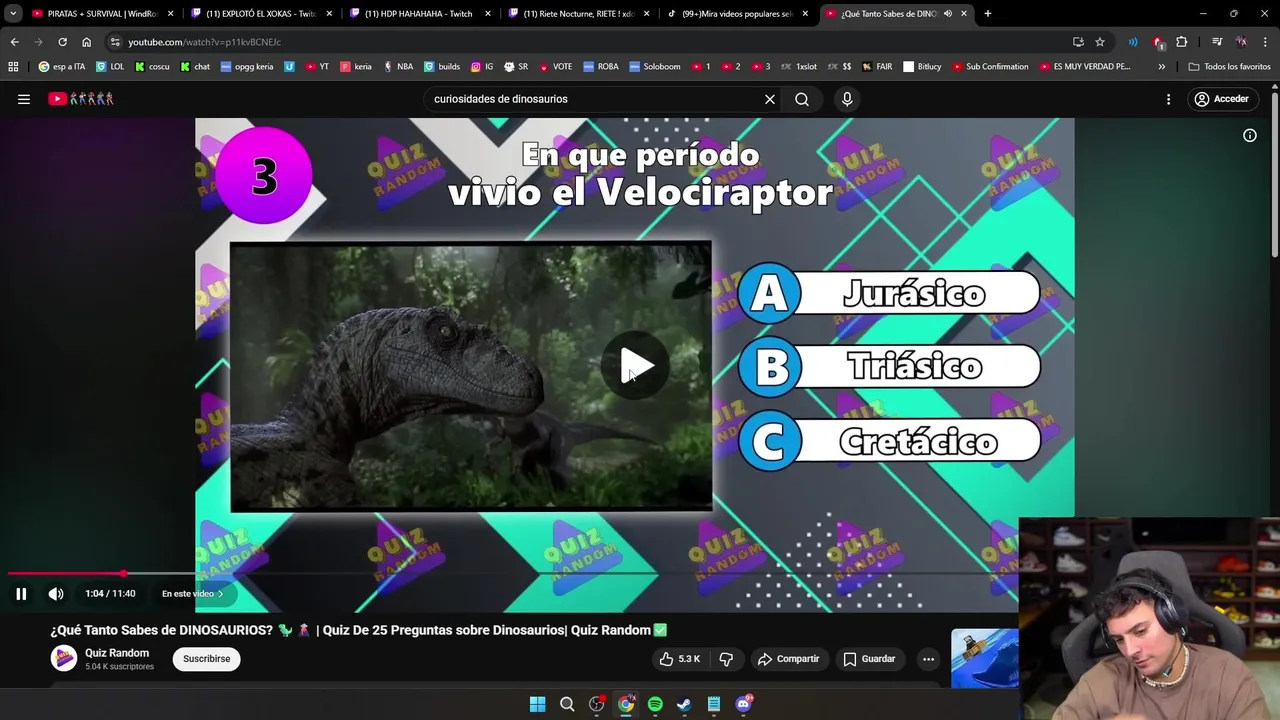The width and height of the screenshot is (1280, 720).
Task: Like the video (5.3 K)
Action: click(680, 659)
